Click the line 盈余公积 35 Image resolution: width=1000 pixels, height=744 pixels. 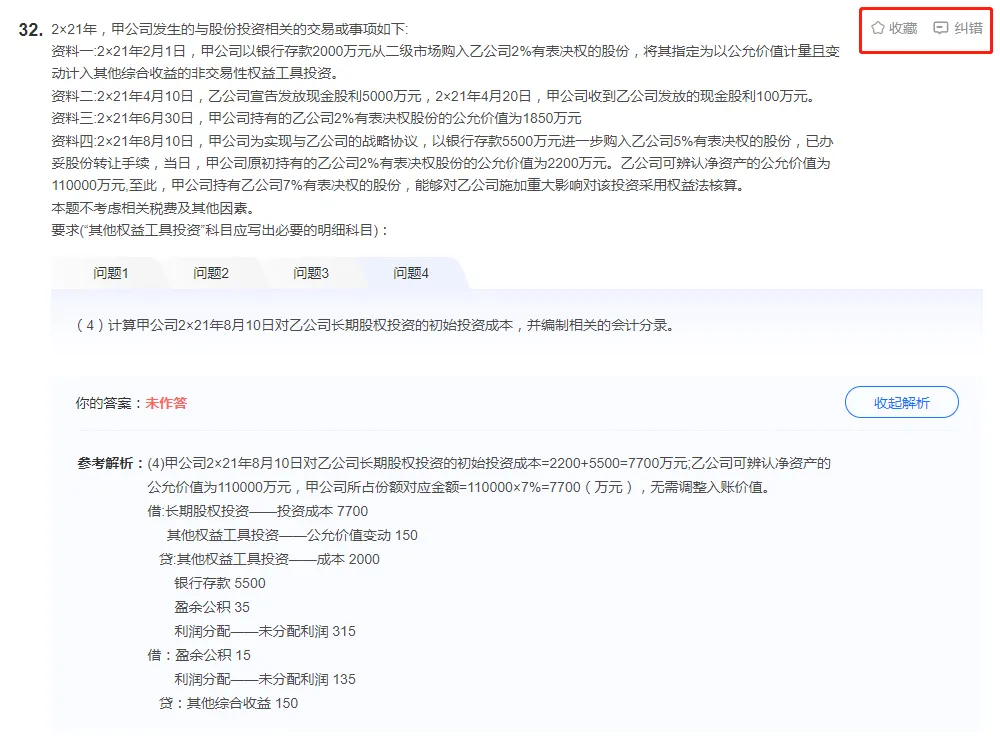tap(212, 607)
